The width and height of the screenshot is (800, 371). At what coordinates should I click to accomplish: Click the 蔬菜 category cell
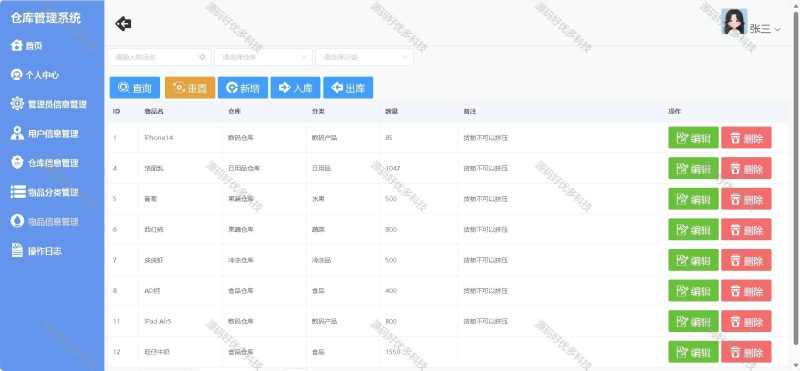(318, 230)
